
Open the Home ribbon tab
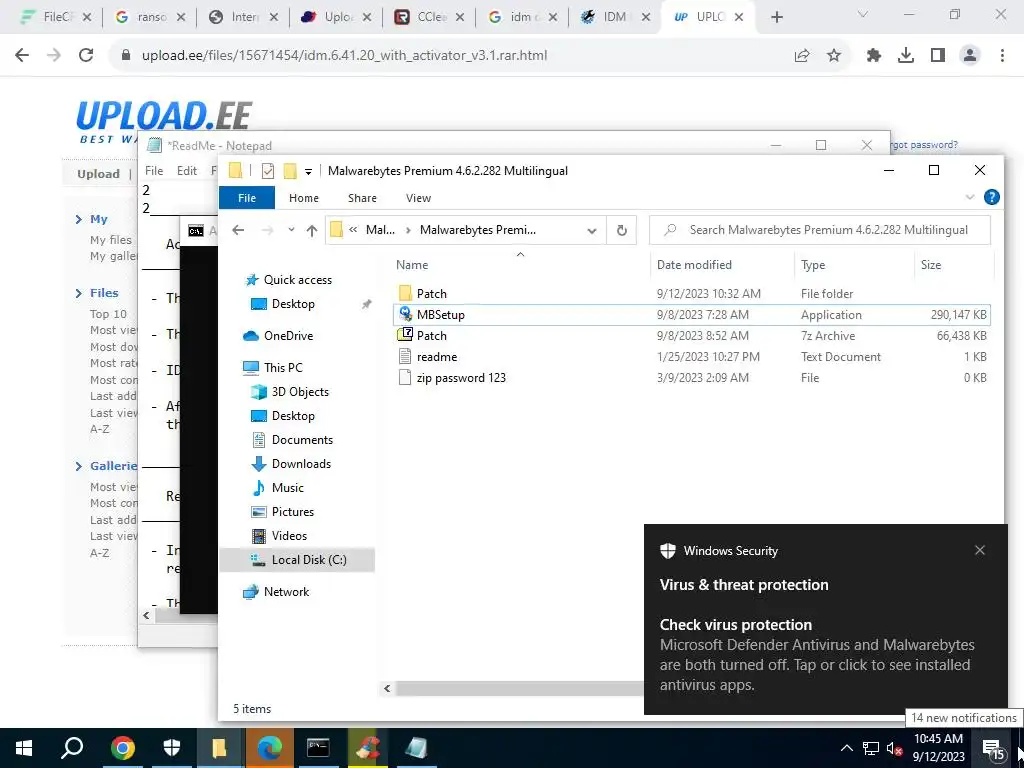[304, 198]
